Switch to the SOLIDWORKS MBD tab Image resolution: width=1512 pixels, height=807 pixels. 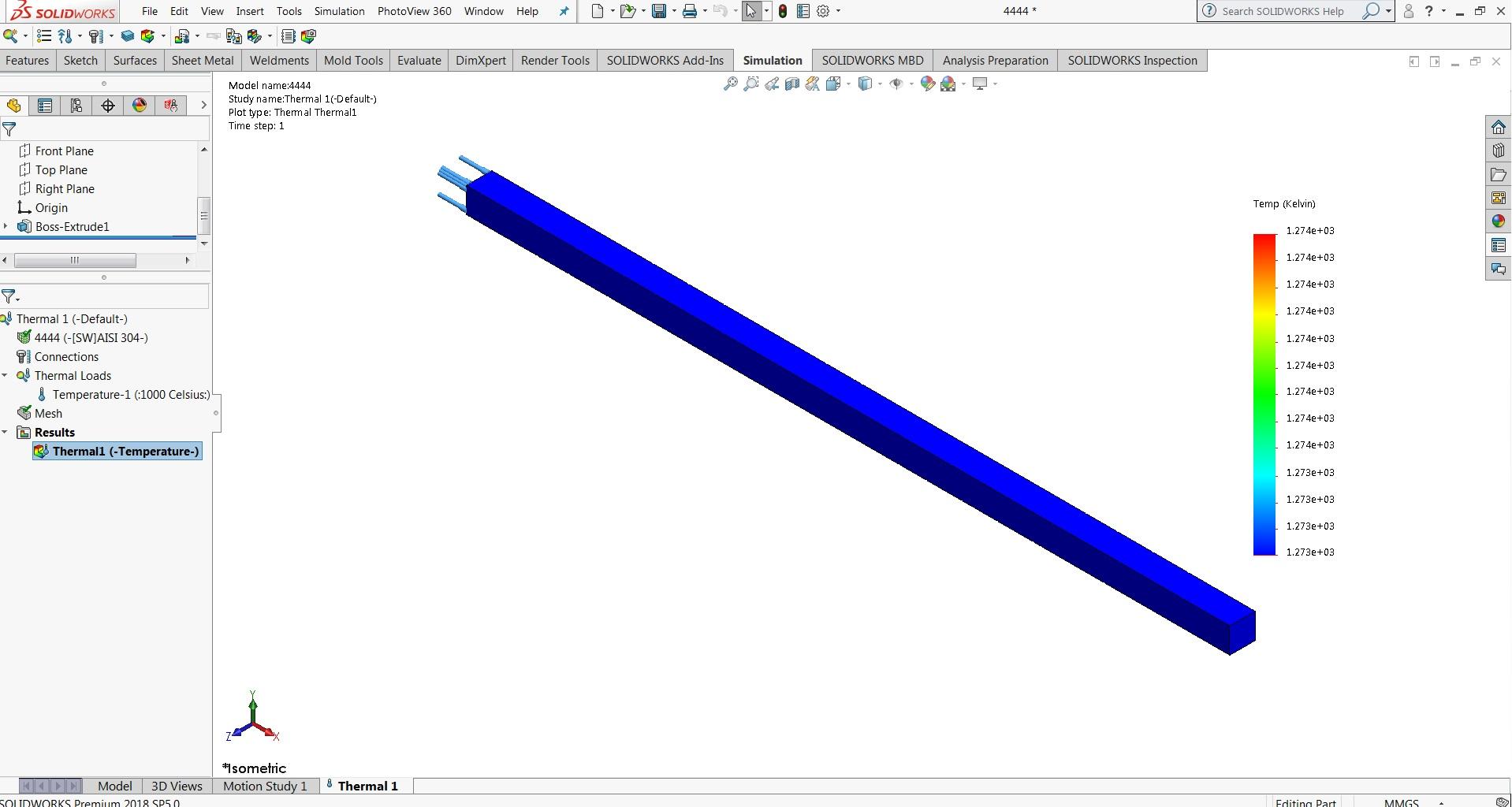pyautogui.click(x=872, y=60)
